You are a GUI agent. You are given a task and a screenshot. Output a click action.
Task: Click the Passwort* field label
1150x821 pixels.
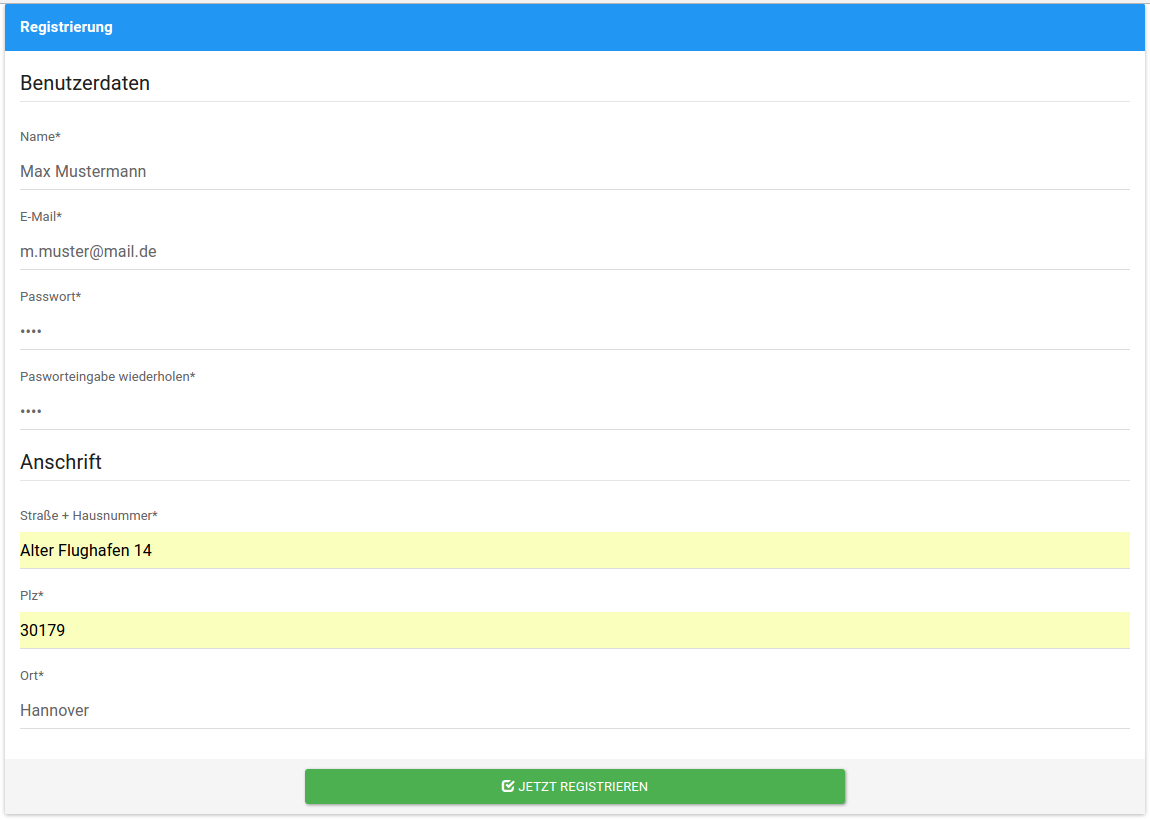50,296
